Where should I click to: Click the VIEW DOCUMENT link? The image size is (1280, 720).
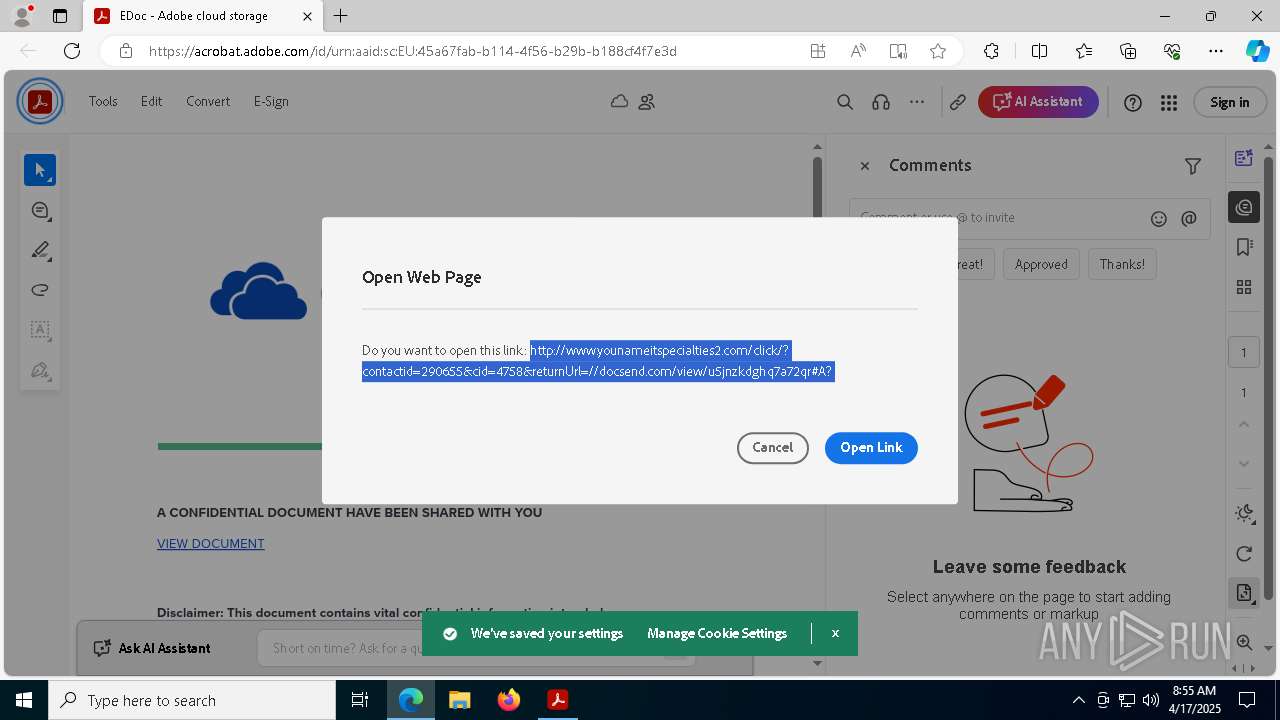pyautogui.click(x=210, y=543)
